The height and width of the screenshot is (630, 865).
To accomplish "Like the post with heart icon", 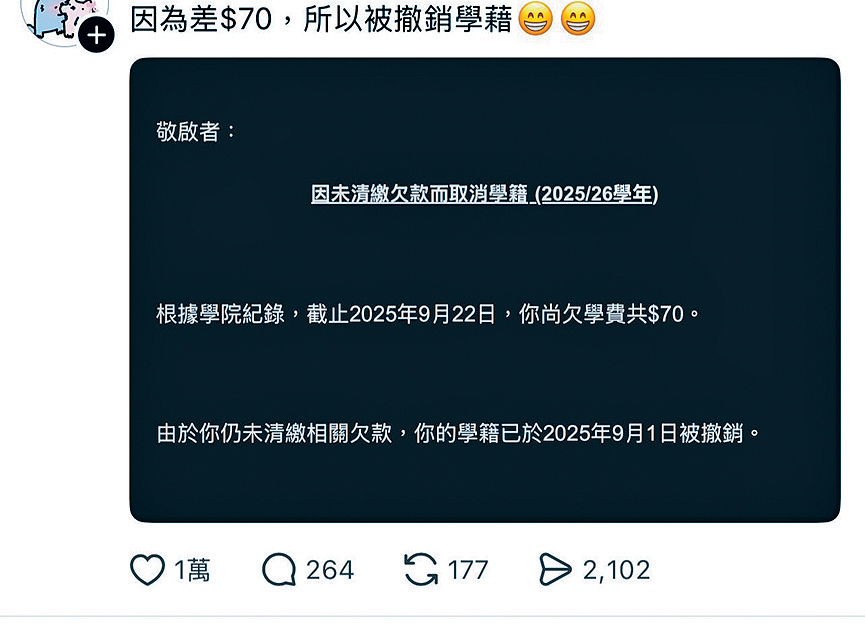I will [147, 570].
